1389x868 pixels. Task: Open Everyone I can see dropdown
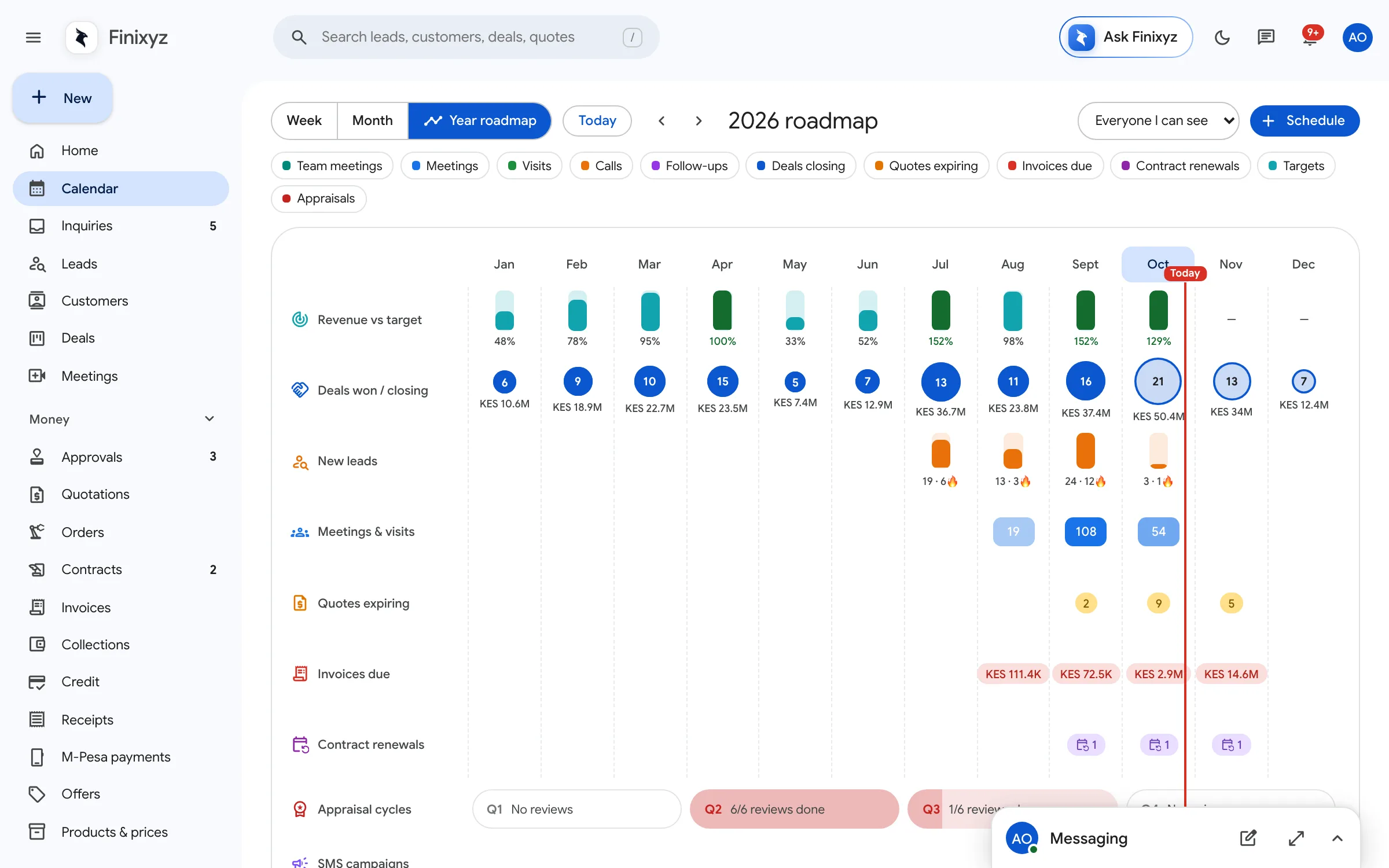(1158, 121)
